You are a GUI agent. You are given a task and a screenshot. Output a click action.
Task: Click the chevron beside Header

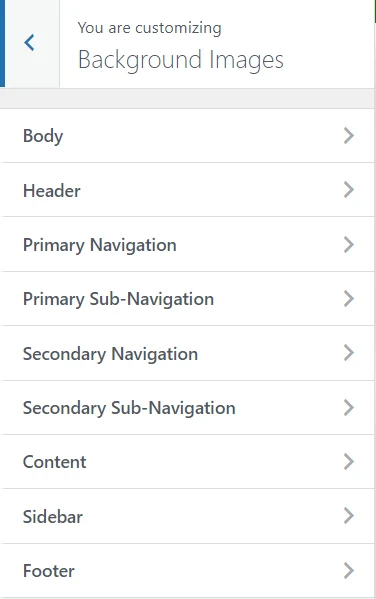click(349, 190)
